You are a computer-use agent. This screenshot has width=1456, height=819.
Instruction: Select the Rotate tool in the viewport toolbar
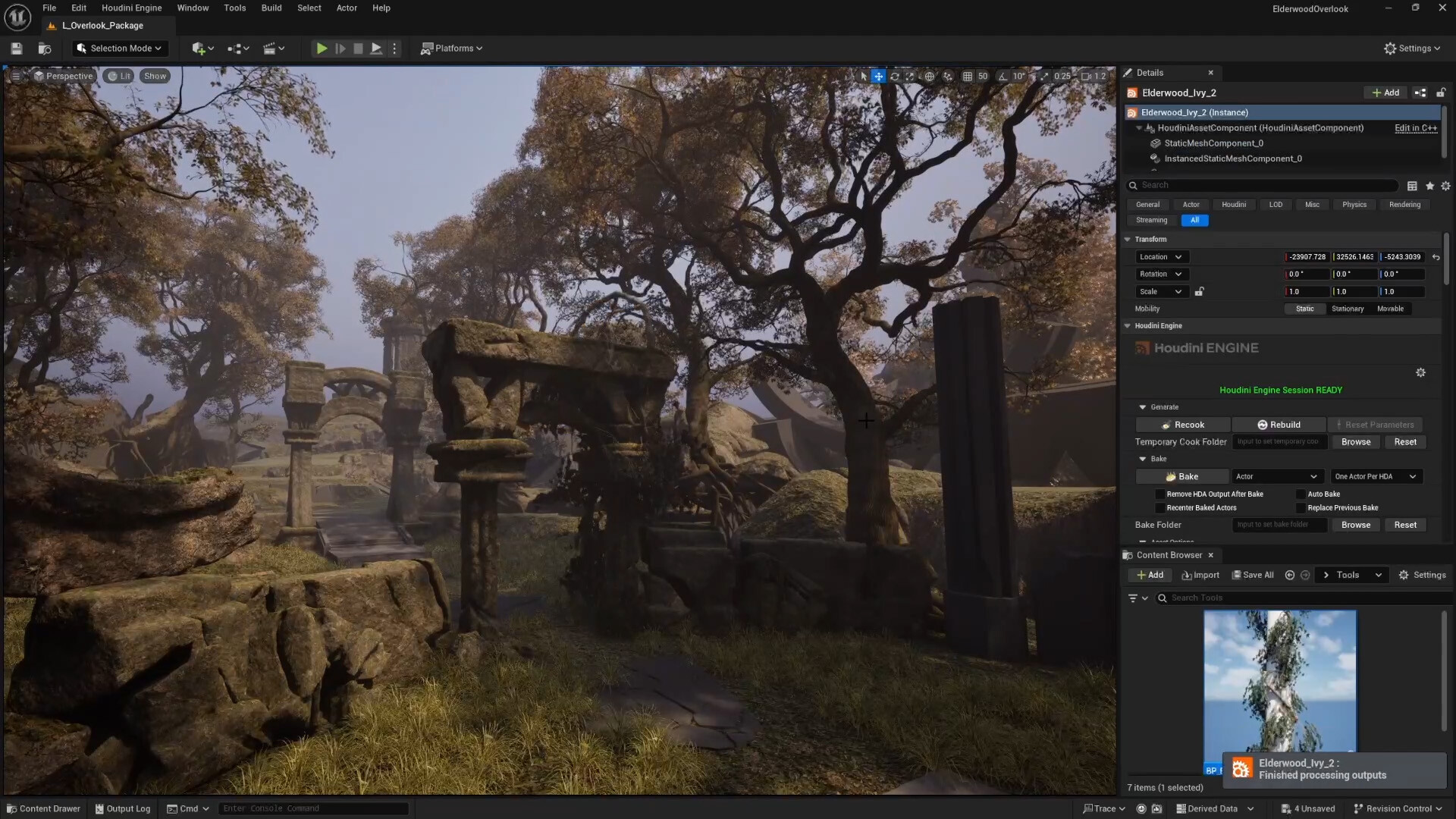click(x=895, y=76)
